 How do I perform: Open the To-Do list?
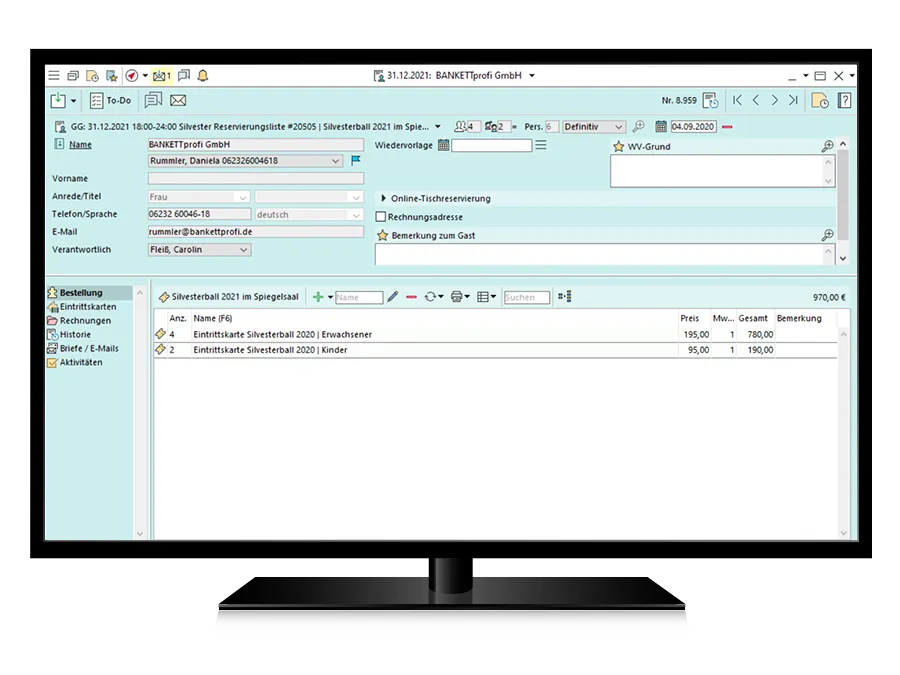tap(110, 100)
